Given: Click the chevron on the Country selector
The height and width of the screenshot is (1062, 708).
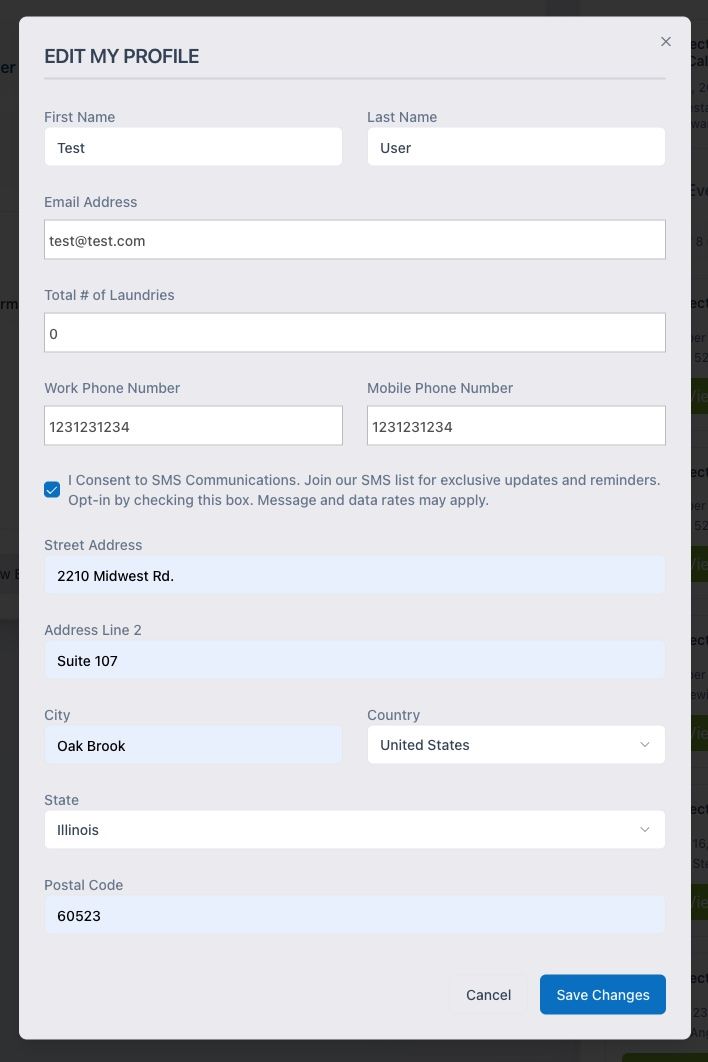Looking at the screenshot, I should pos(646,744).
